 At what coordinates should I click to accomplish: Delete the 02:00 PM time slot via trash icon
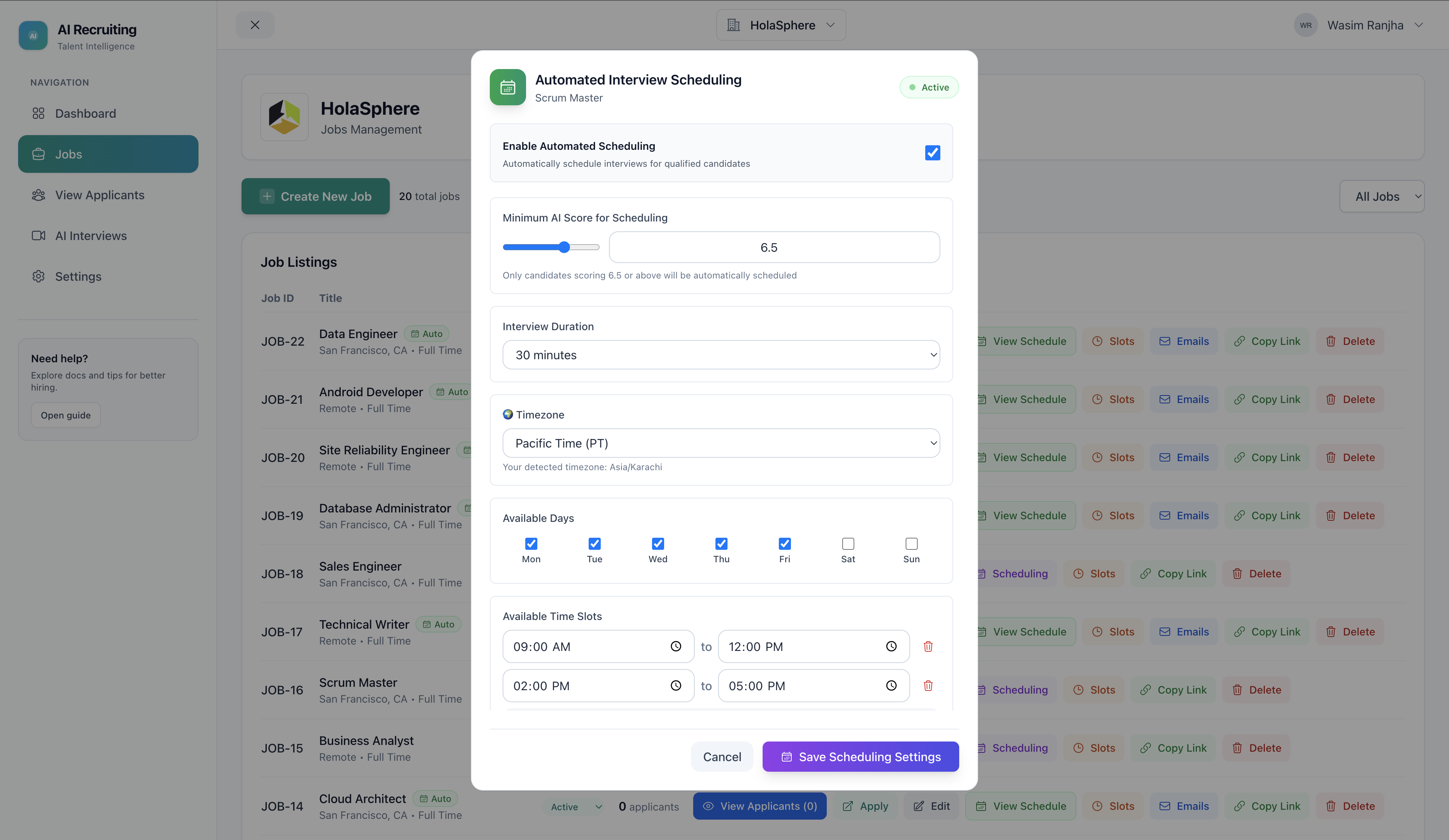(x=928, y=685)
